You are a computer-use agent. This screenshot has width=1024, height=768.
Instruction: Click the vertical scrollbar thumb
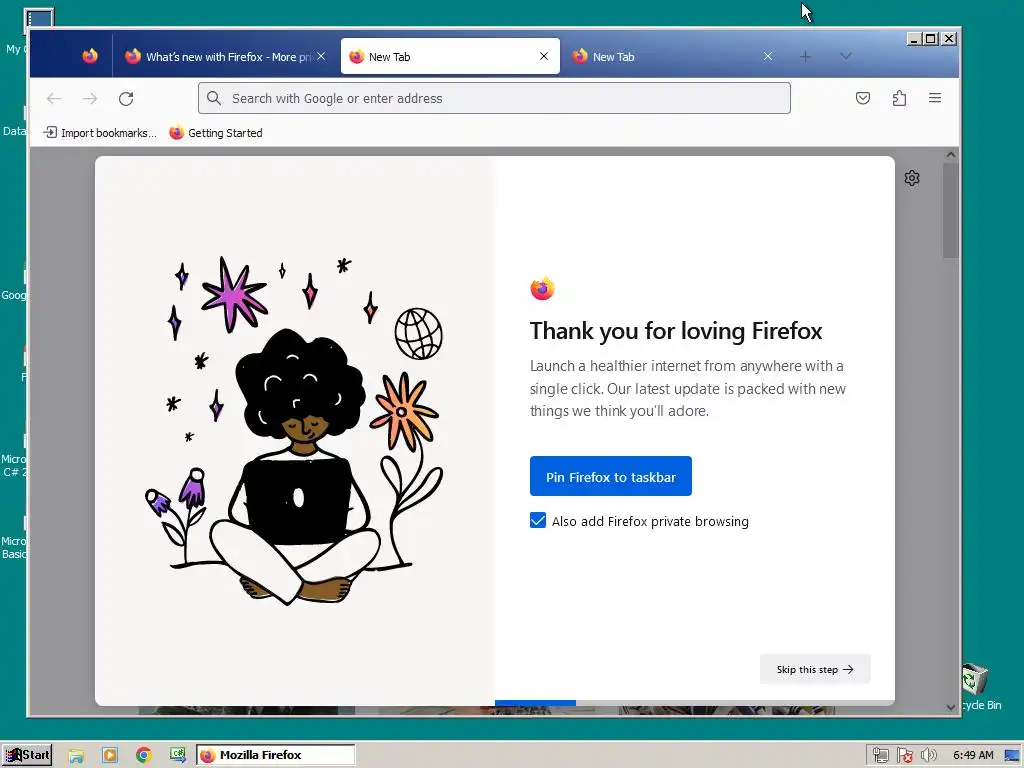(x=951, y=210)
